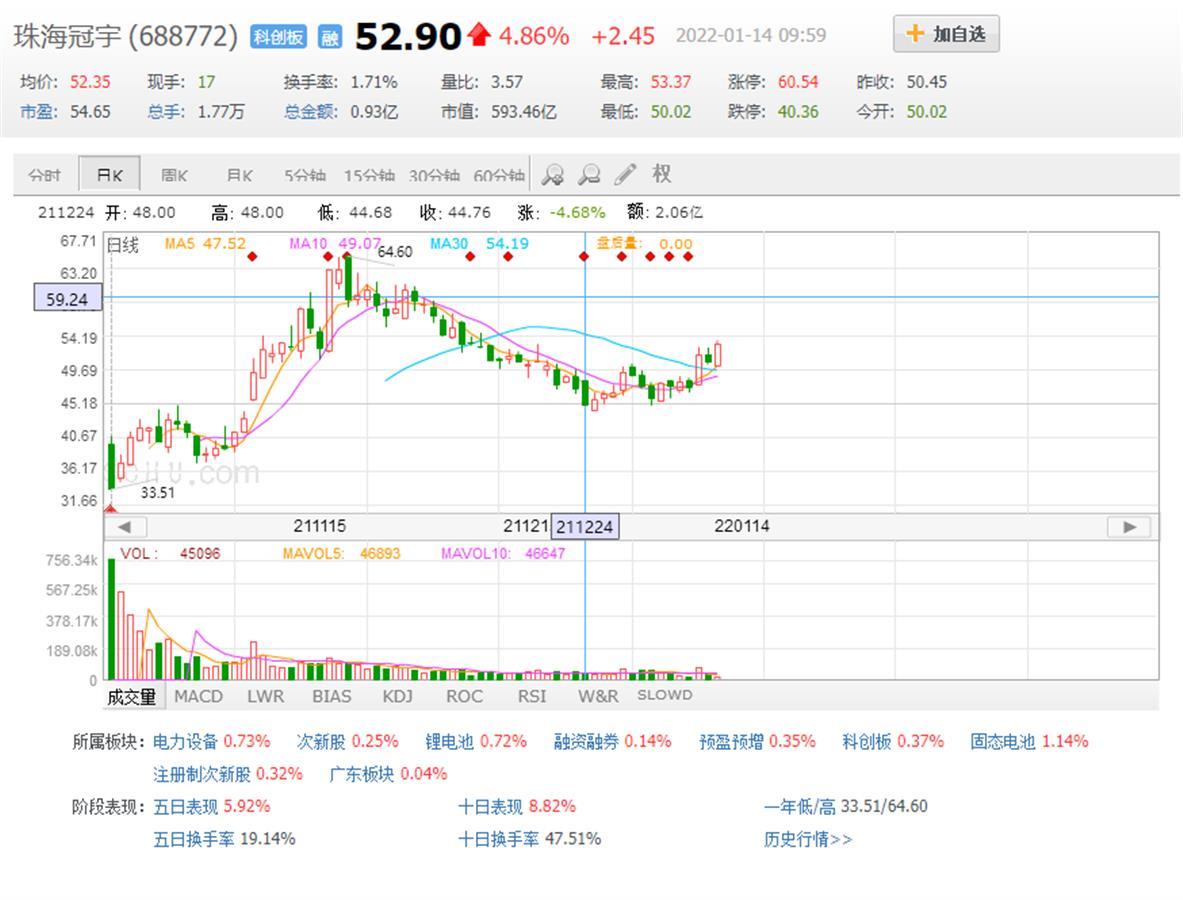Click the red up arrow beside price
Screen dimensions: 1183x900
pyautogui.click(x=478, y=35)
